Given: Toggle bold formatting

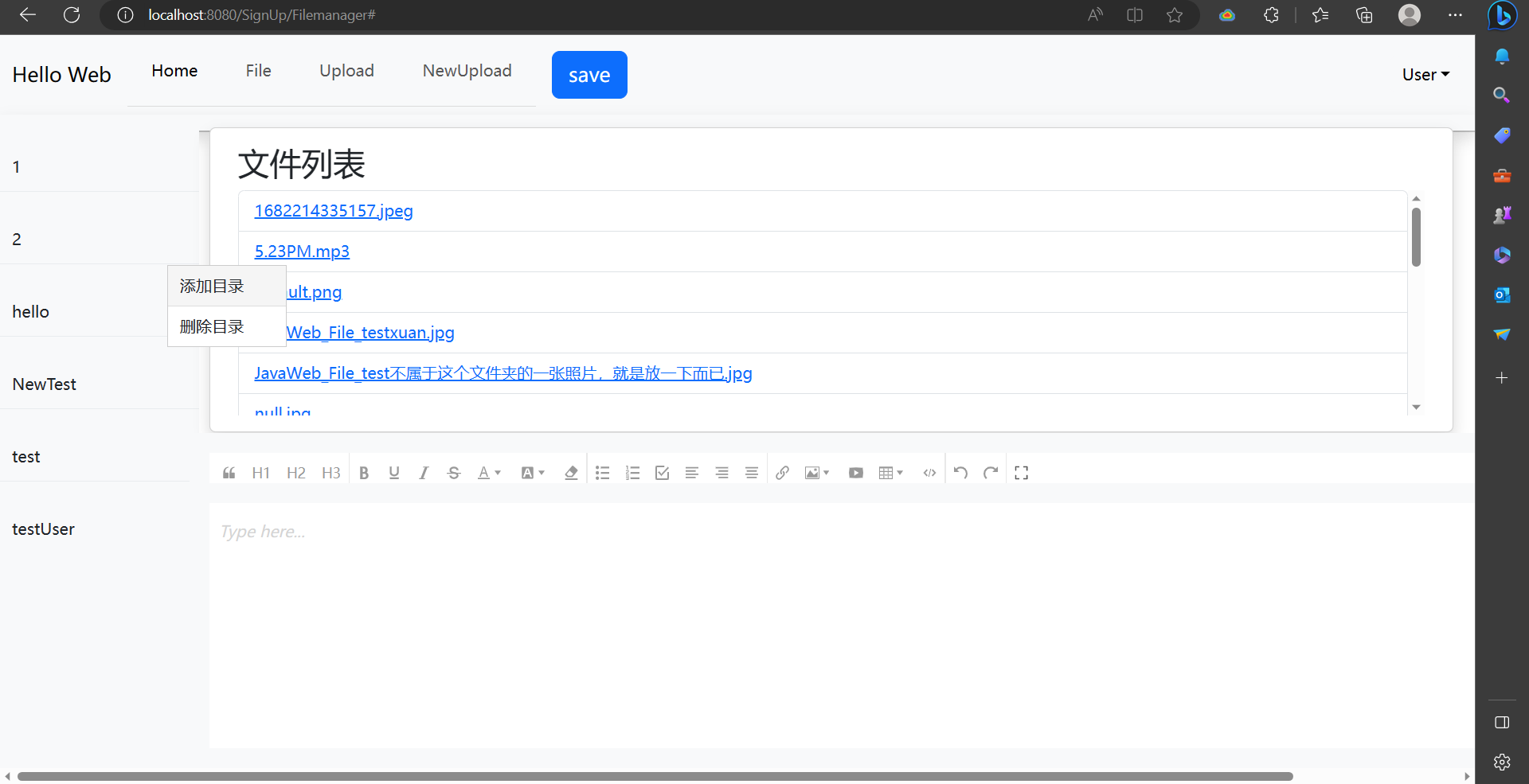Looking at the screenshot, I should coord(364,473).
